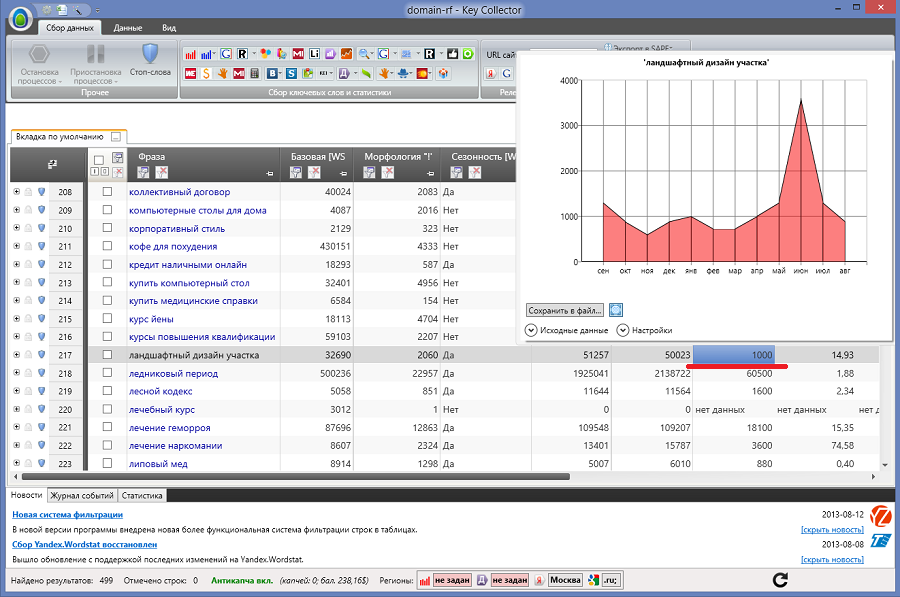This screenshot has height=597, width=900.
Task: Click the red MI icon in top toolbar row
Action: 298,54
